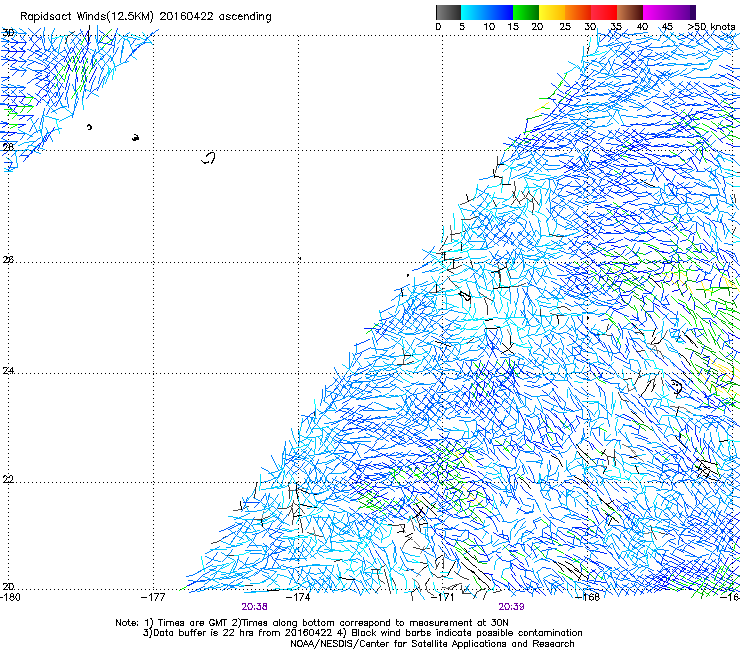Click the dark purple 45-50 knots segment
740x650 pixels.
[x=682, y=12]
